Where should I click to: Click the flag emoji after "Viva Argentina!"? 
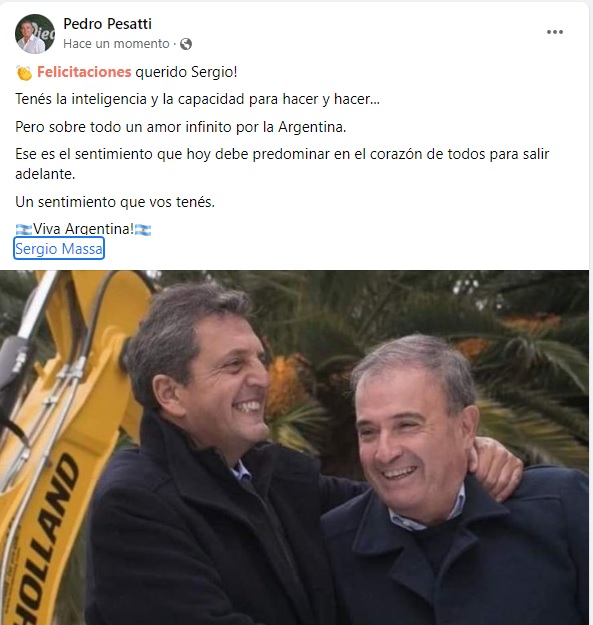click(x=143, y=230)
